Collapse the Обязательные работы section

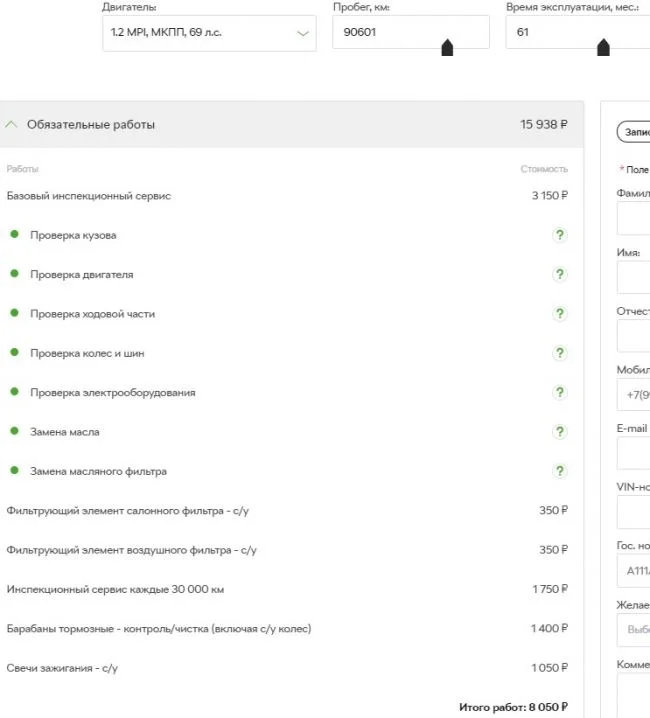[12, 125]
